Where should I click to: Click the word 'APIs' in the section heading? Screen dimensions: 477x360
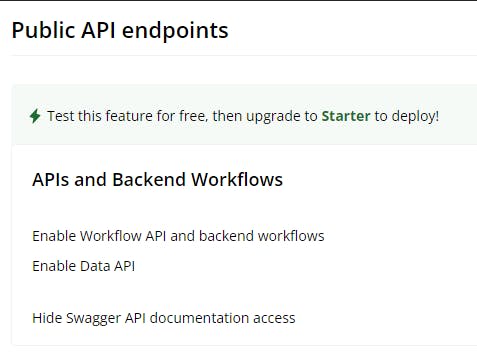(51, 179)
